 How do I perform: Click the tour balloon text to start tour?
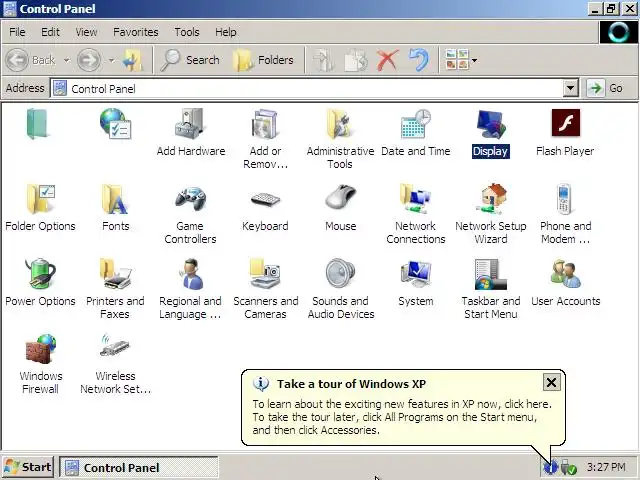pos(402,417)
